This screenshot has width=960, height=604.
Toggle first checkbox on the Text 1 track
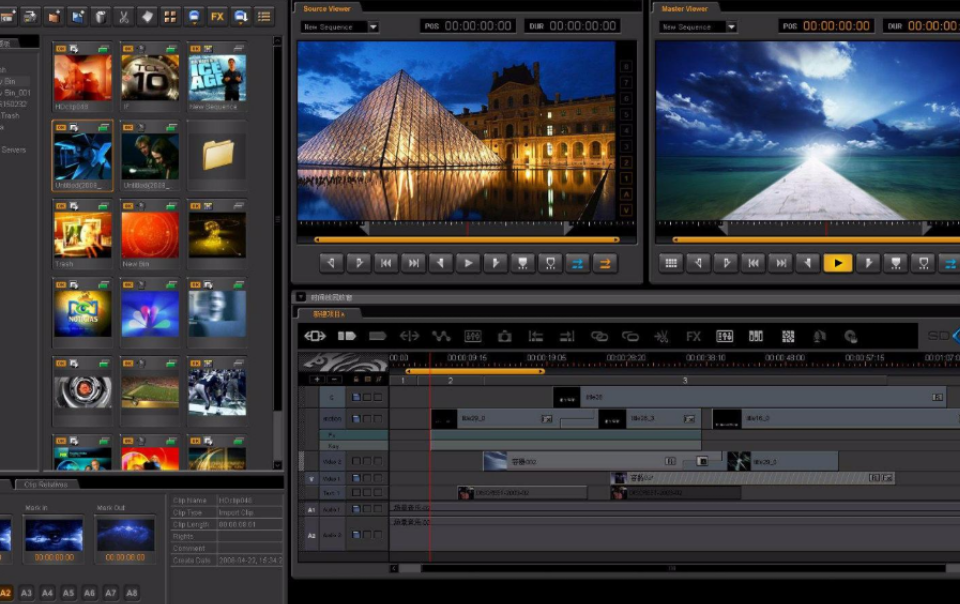pos(356,492)
